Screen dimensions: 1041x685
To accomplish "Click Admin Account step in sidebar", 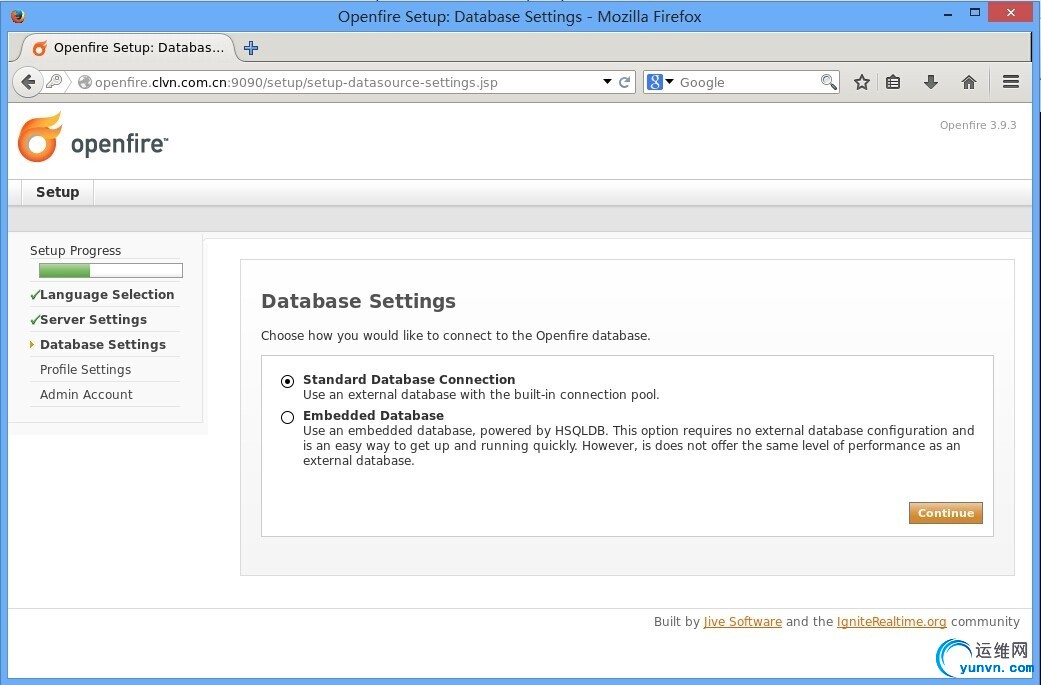I will click(x=86, y=394).
